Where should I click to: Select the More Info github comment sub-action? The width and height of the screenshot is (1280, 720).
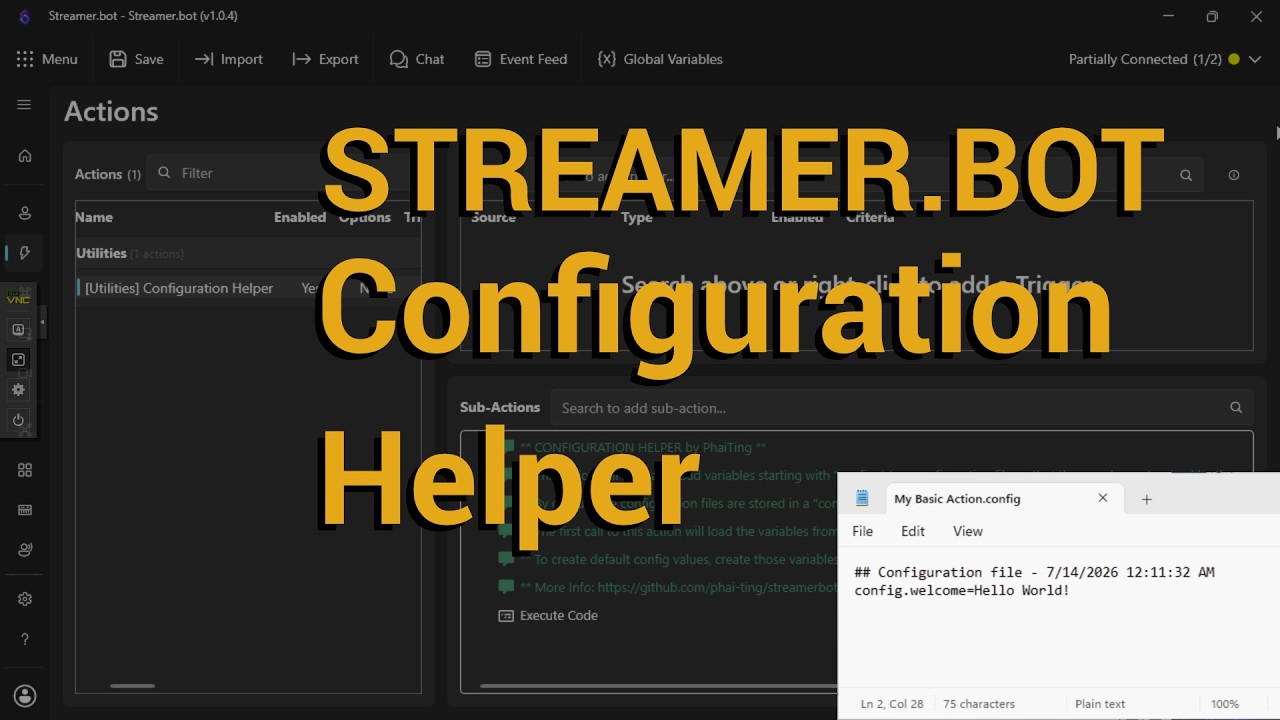[x=668, y=587]
